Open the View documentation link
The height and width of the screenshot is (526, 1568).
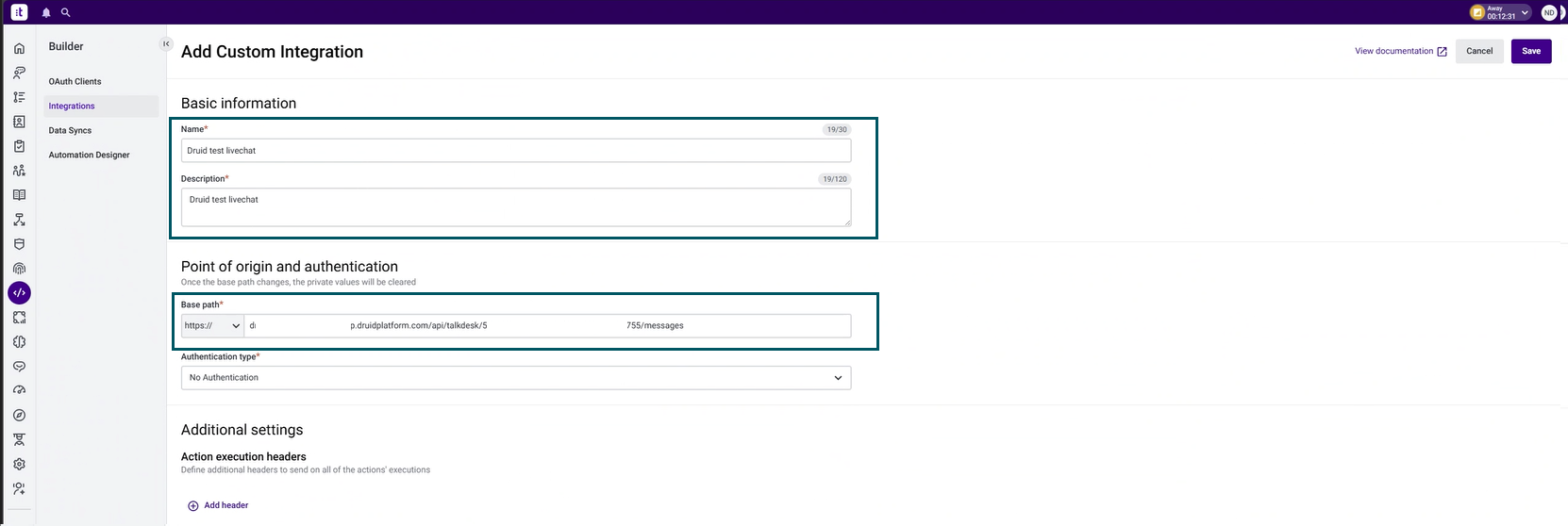(x=1400, y=51)
